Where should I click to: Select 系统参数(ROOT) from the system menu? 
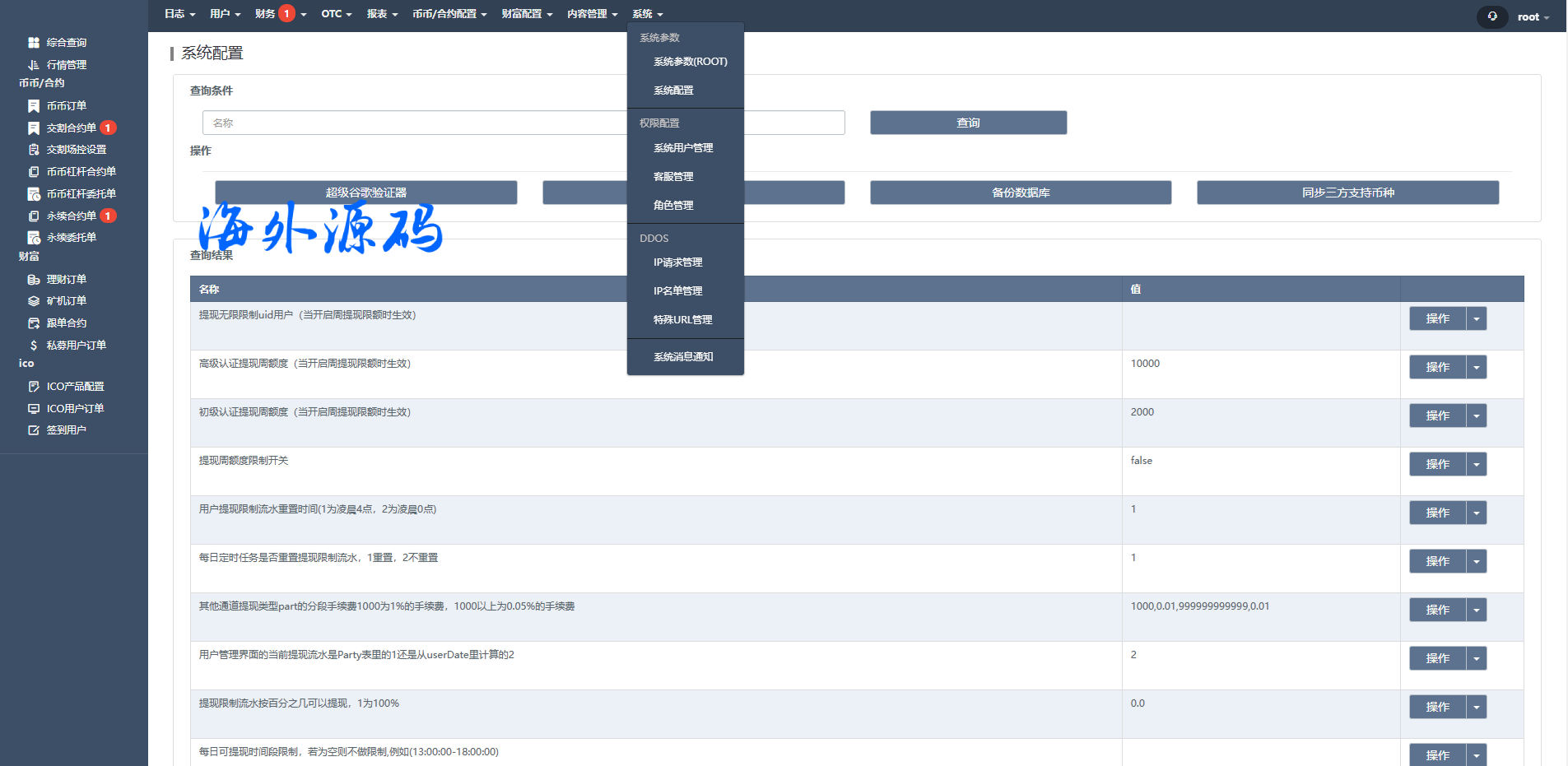690,62
